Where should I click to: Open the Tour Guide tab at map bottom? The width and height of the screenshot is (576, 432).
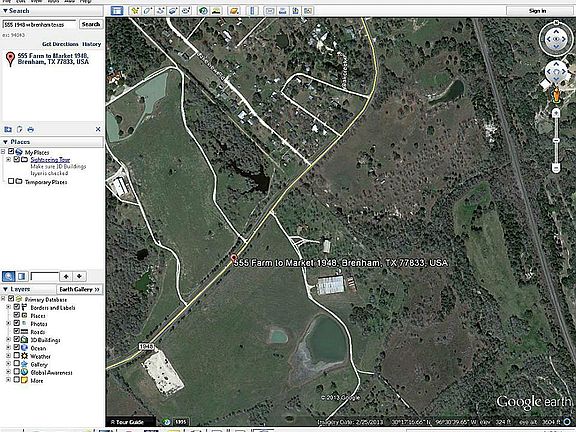pyautogui.click(x=130, y=422)
